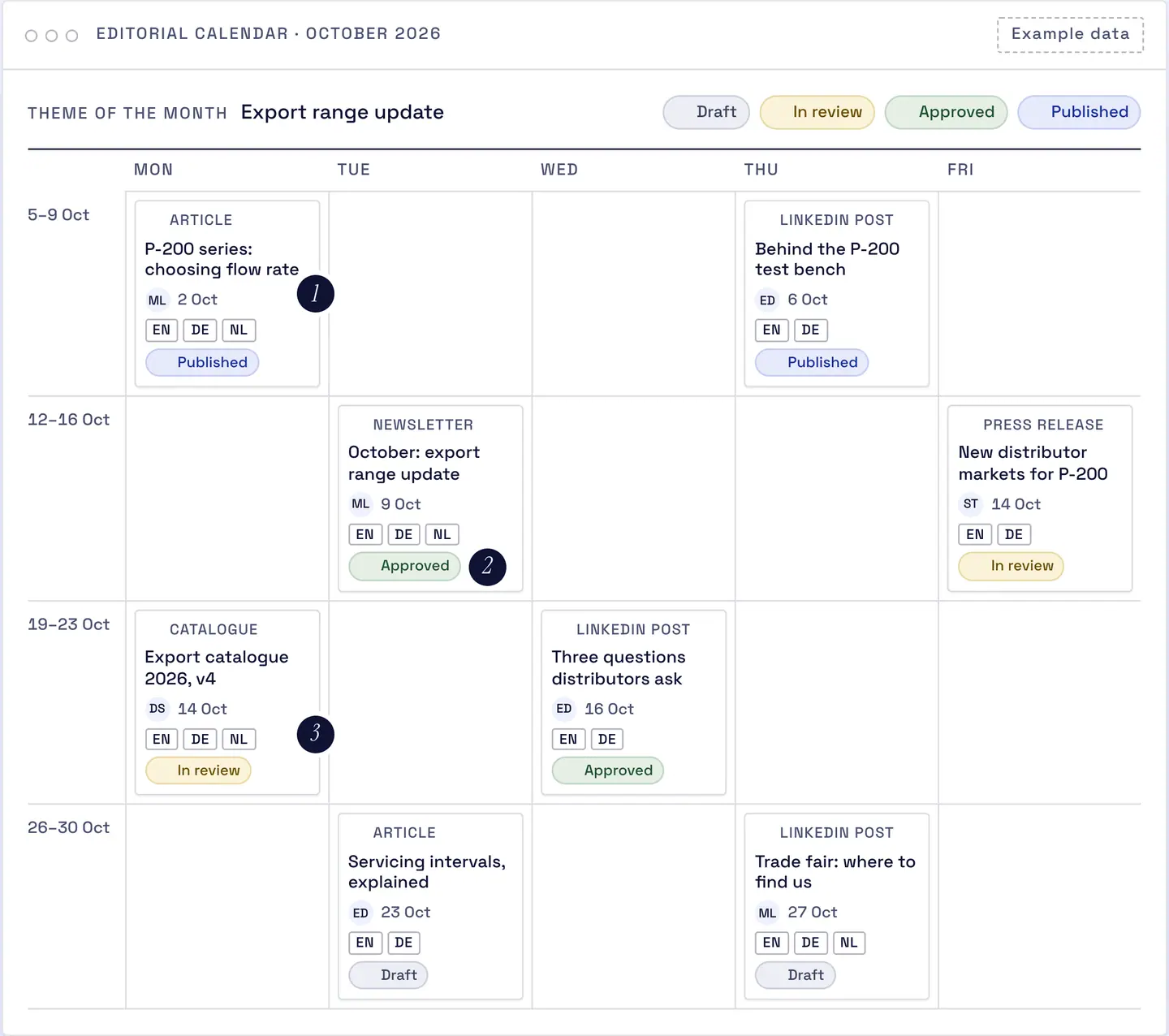Click the '16 Oct' date on Three questions post
1169x1036 pixels.
coord(610,709)
